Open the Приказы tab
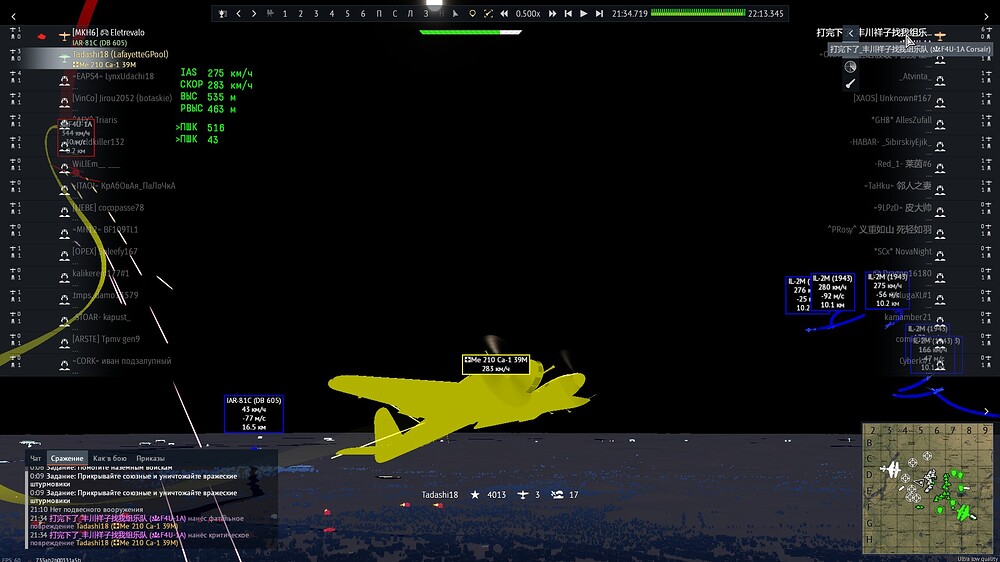The height and width of the screenshot is (562, 1000). 150,458
